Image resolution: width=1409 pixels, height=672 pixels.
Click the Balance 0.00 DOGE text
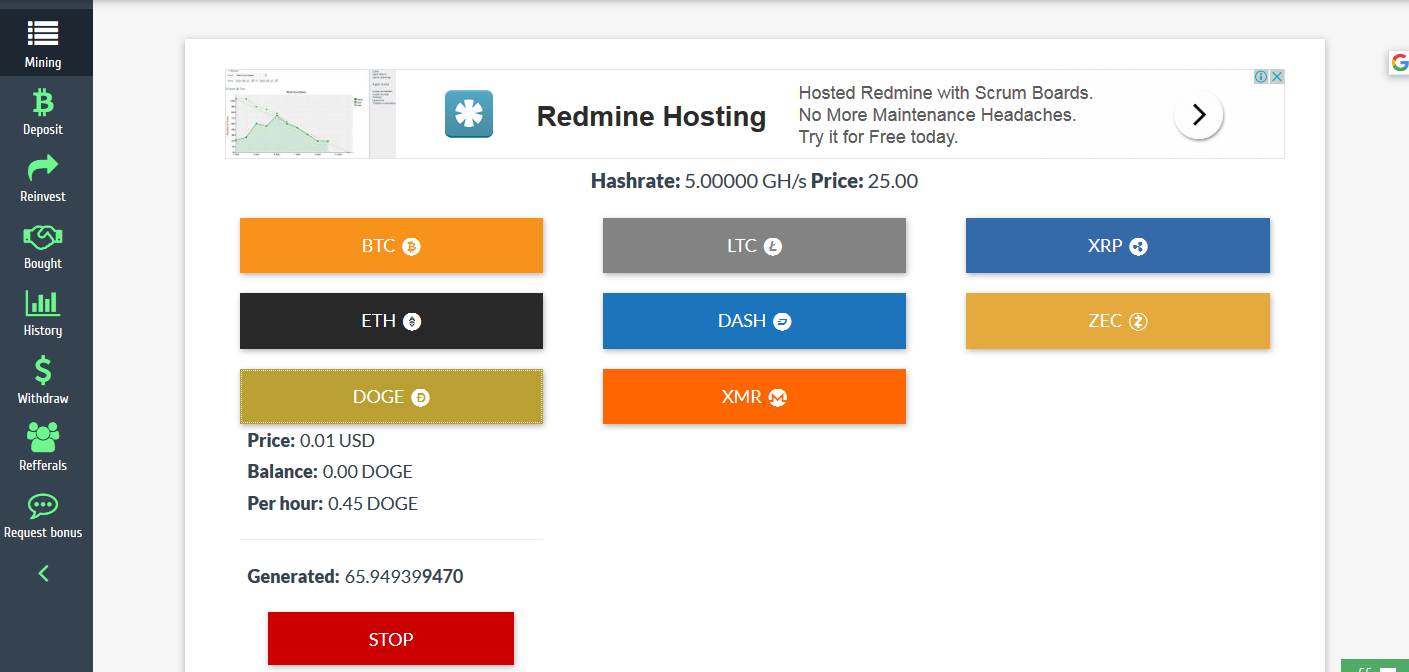tap(330, 472)
